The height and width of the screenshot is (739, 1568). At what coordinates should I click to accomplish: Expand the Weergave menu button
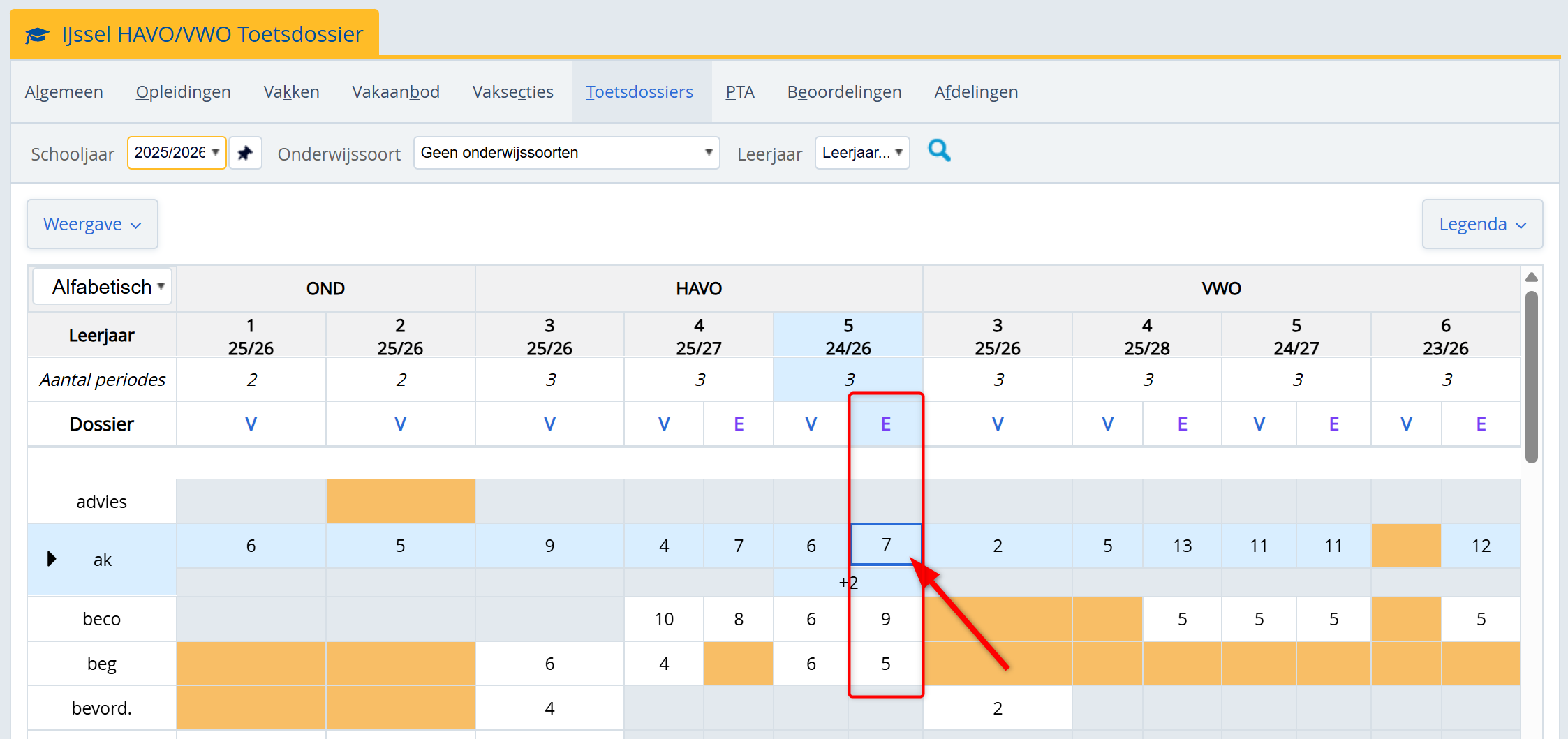click(92, 224)
